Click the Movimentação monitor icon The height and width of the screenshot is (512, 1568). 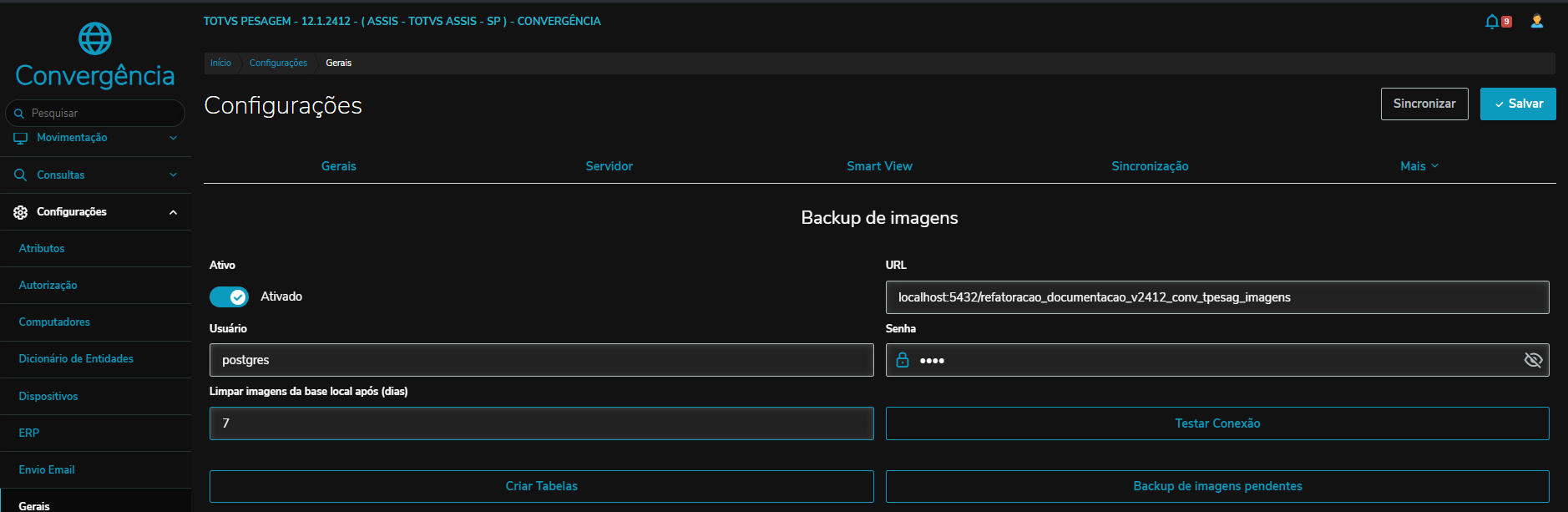pyautogui.click(x=21, y=138)
